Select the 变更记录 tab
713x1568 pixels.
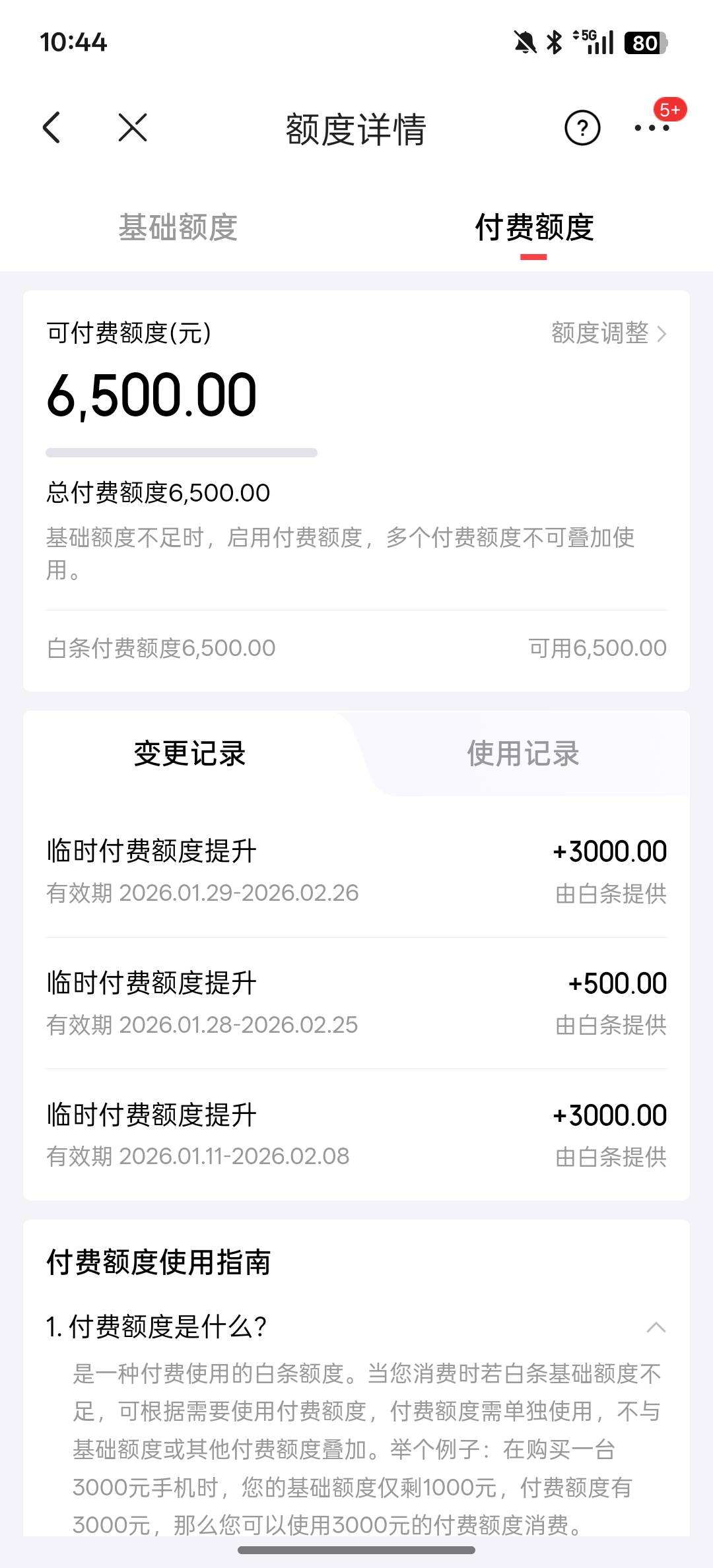click(x=189, y=754)
